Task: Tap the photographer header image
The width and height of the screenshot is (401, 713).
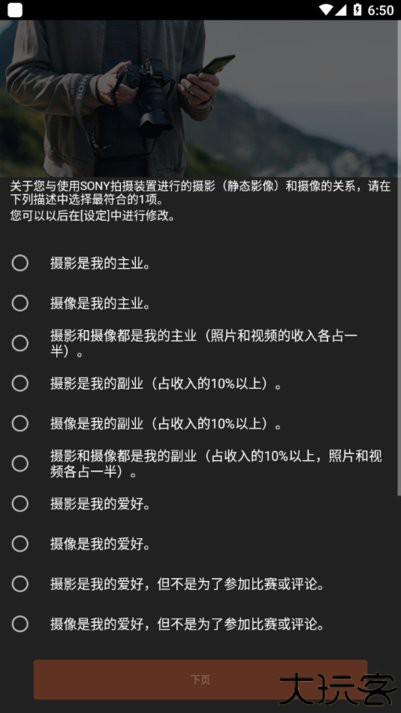Action: (200, 99)
